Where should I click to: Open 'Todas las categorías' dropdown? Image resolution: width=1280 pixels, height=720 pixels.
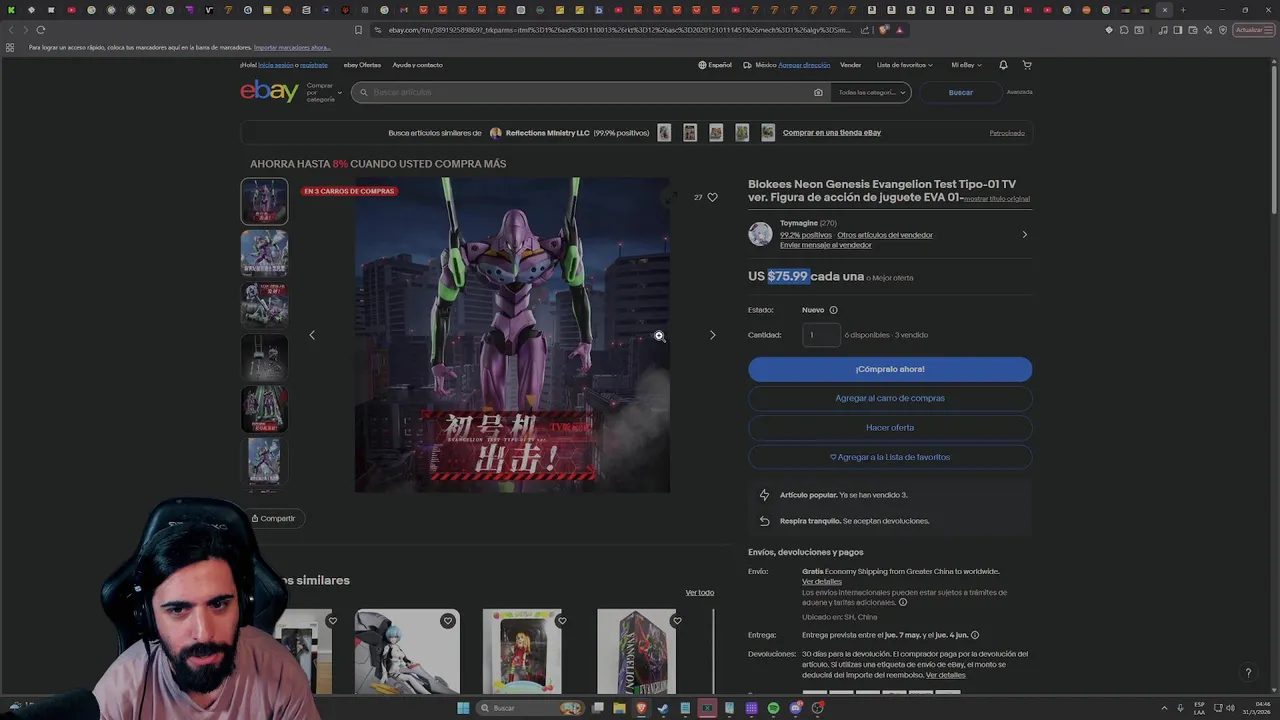[x=872, y=92]
